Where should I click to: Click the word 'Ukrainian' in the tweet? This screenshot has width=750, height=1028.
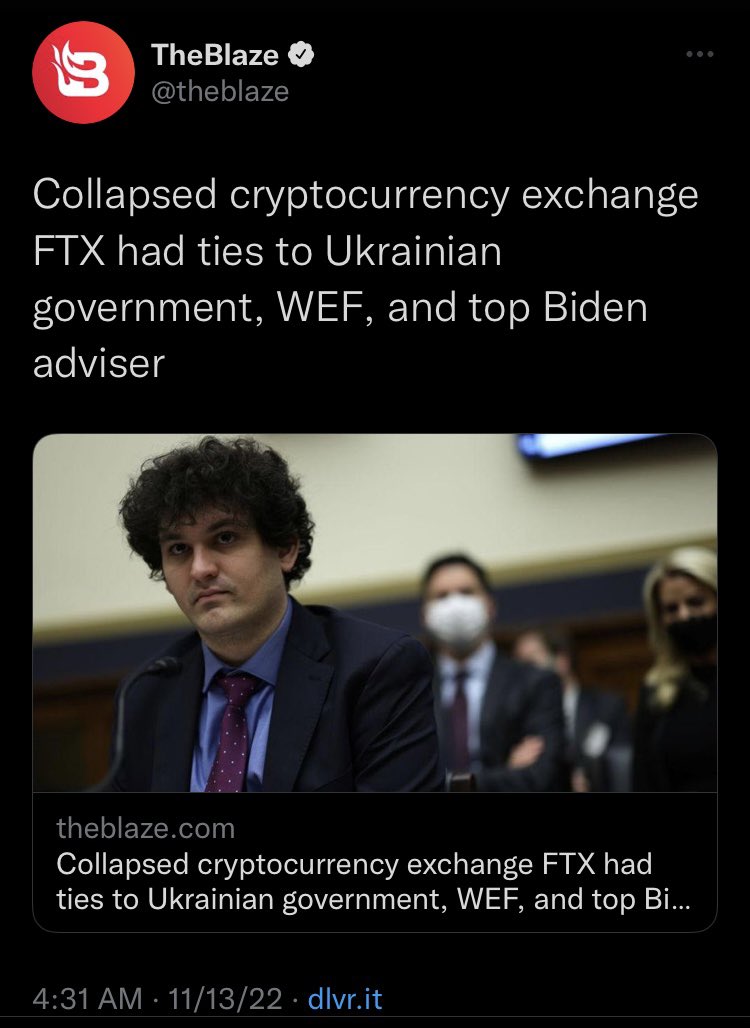(x=413, y=251)
